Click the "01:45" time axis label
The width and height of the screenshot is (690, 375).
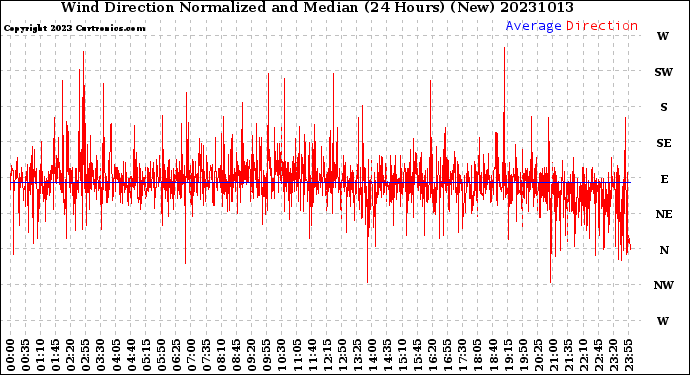click(56, 355)
